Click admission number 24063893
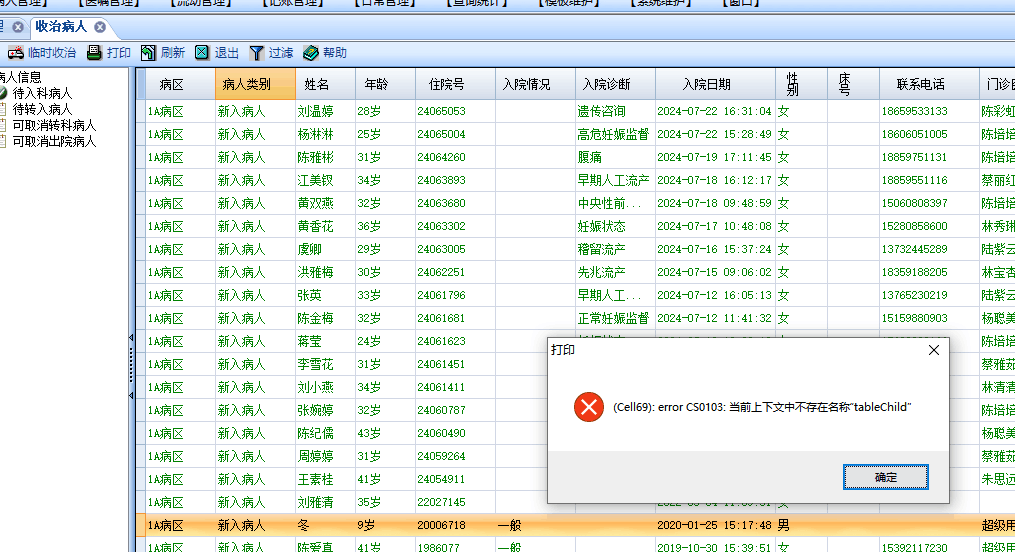This screenshot has width=1015, height=552. click(x=441, y=181)
